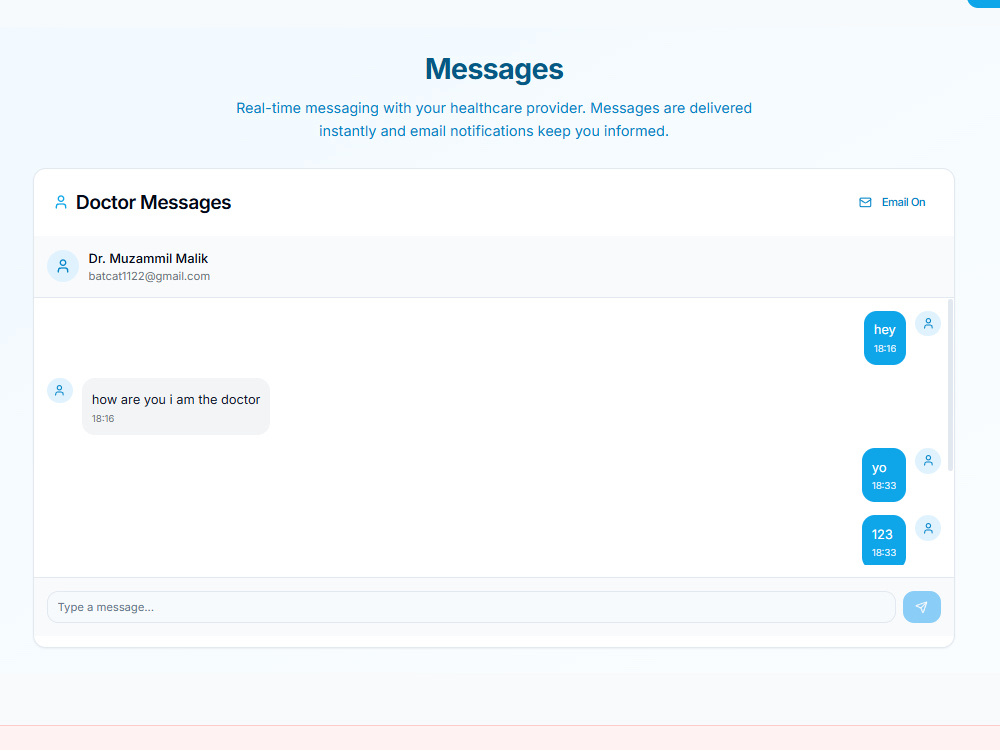Click the 'yo' message bubble

coord(884,475)
